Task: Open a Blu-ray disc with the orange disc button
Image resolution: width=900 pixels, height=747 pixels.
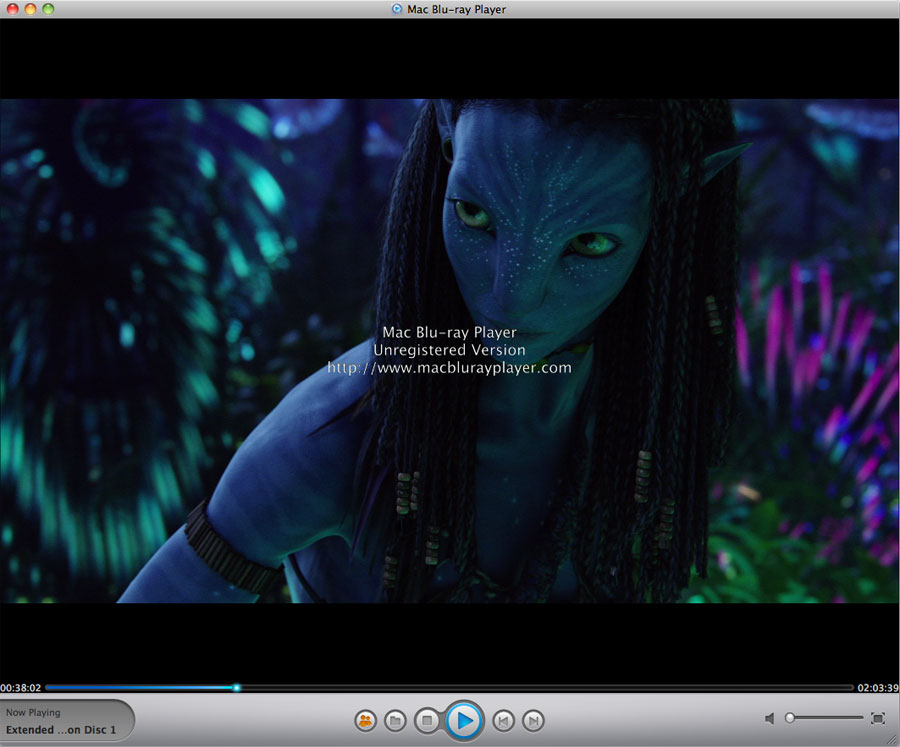Action: pos(365,720)
